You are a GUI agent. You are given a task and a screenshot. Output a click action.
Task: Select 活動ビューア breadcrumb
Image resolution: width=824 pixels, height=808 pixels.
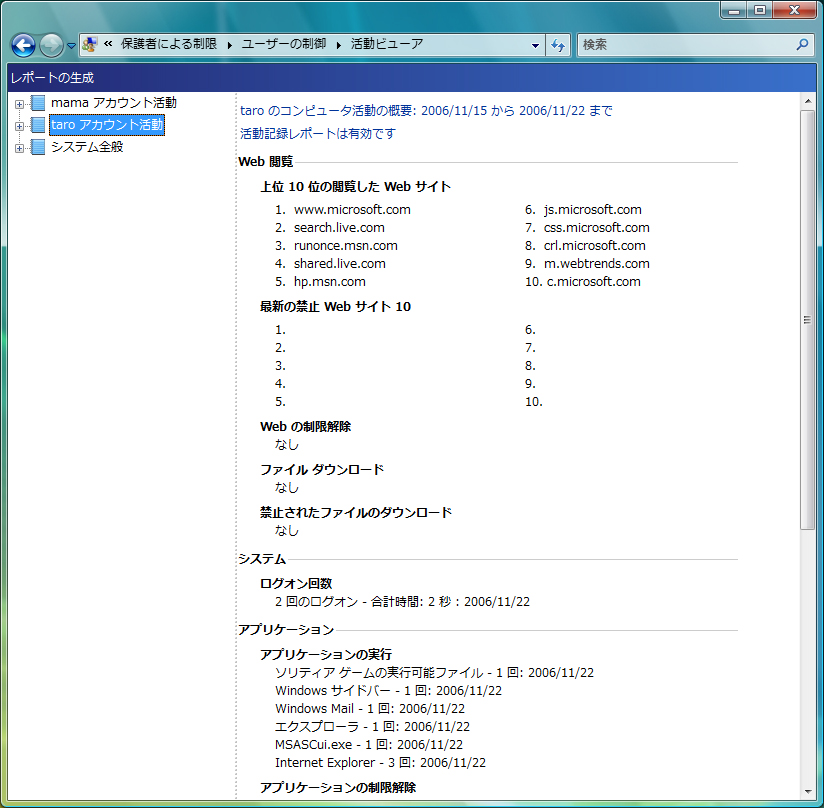[x=387, y=44]
